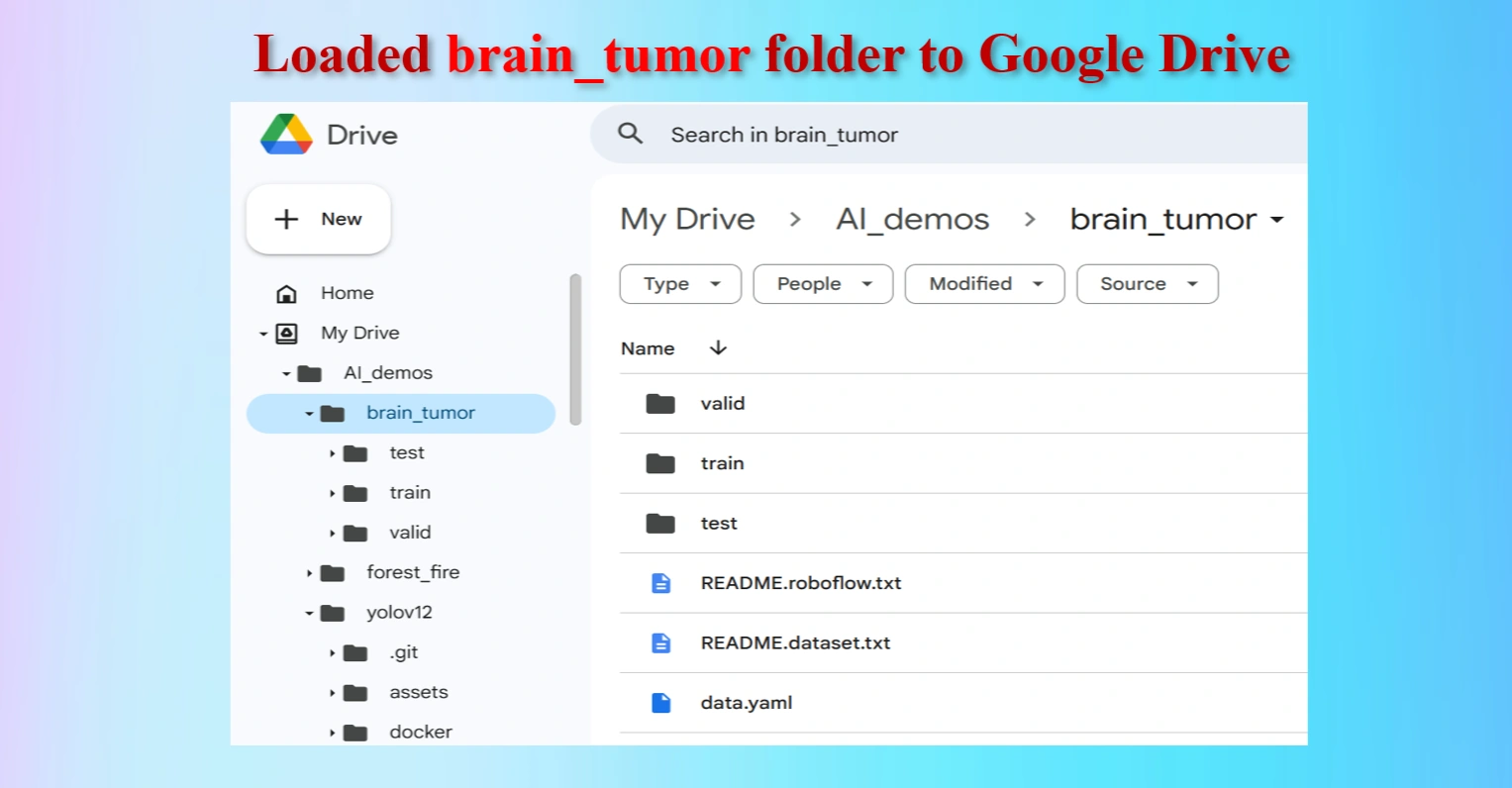Go to AI_demos in breadcrumb
This screenshot has height=788, width=1512.
click(913, 219)
